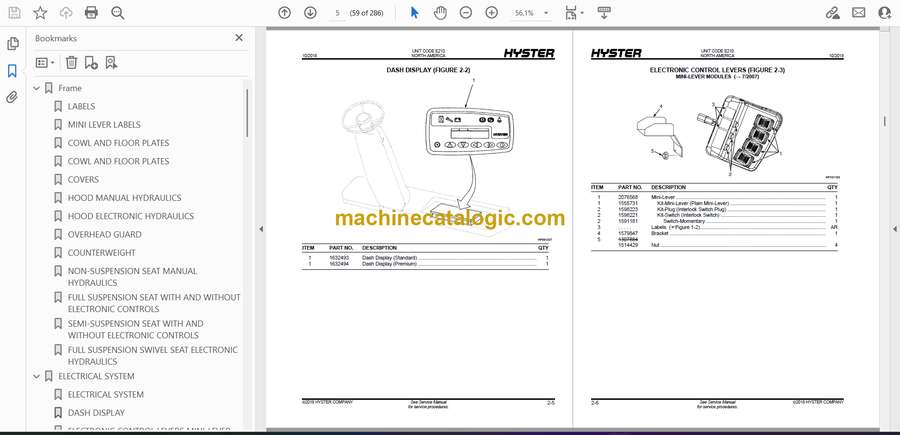Delete selected bookmark with trash icon
900x435 pixels.
71,63
